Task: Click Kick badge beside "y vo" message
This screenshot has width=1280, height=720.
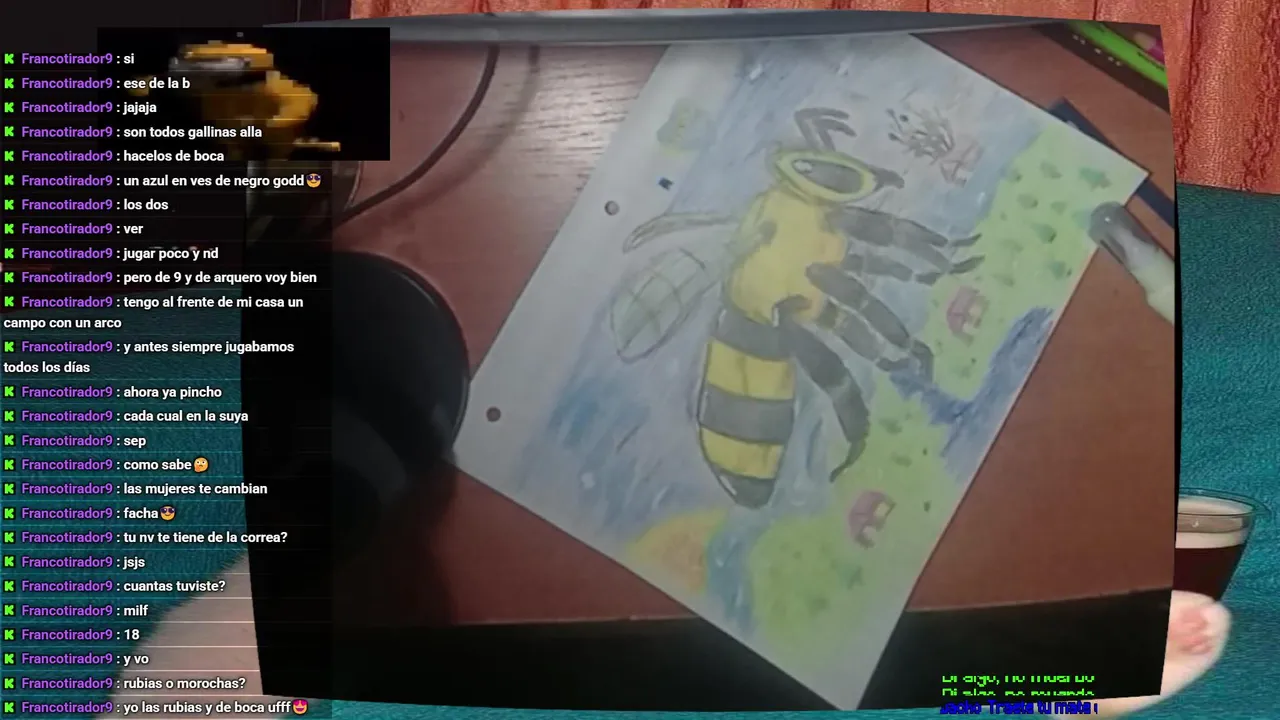Action: (9, 659)
